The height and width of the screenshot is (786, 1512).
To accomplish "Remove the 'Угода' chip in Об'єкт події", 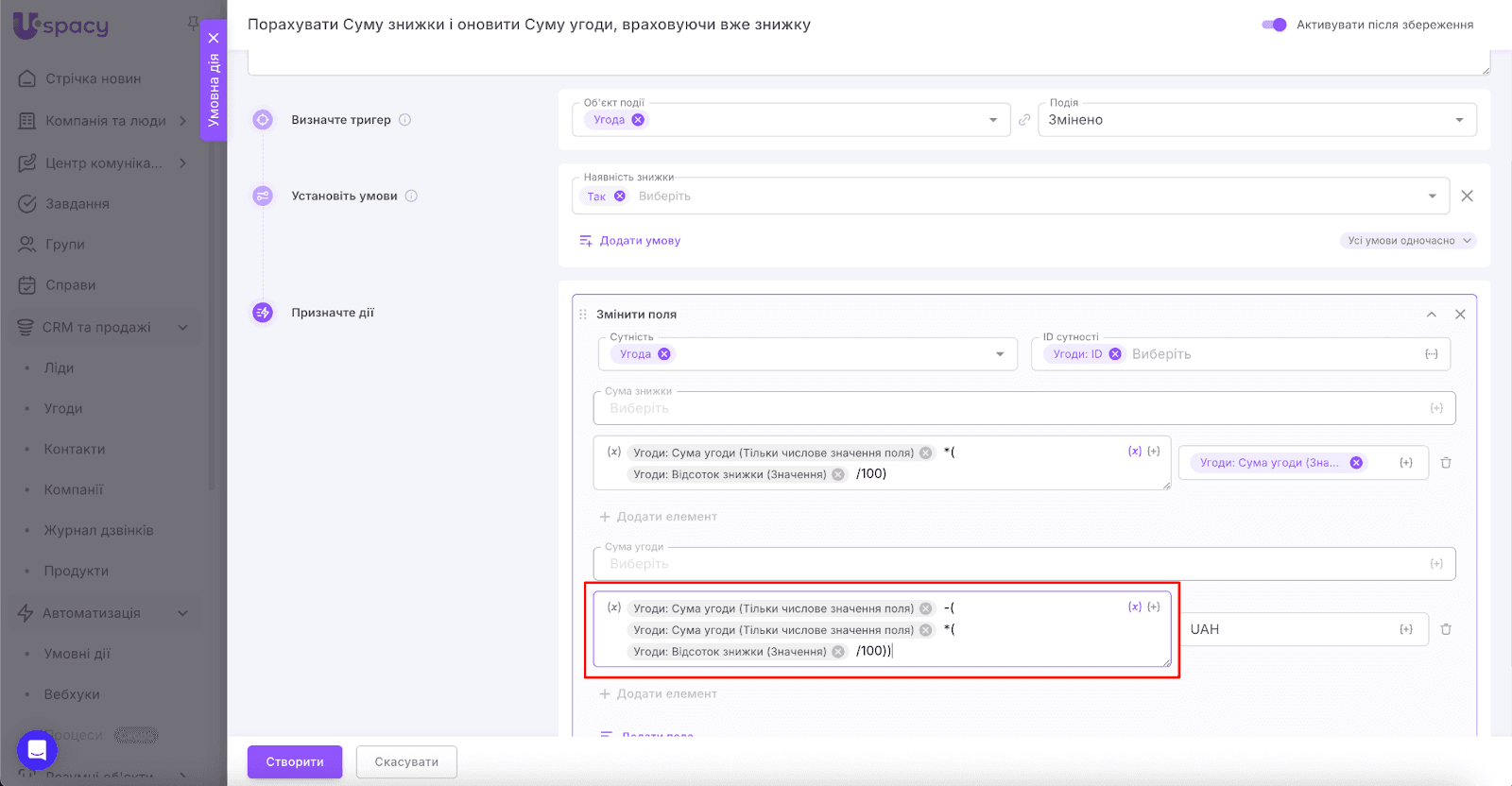I will 638,120.
